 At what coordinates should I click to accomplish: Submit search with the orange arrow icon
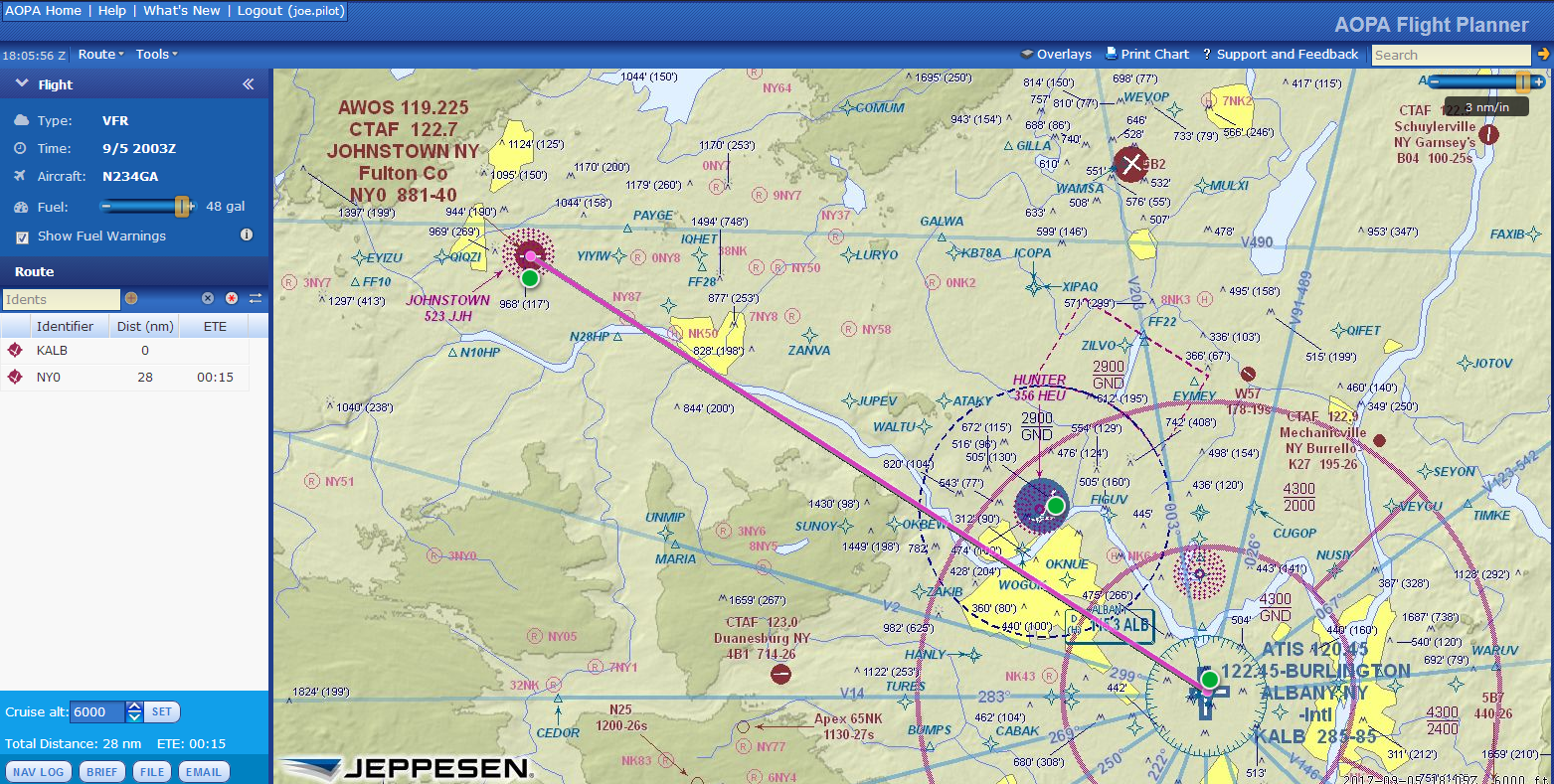coord(1543,55)
